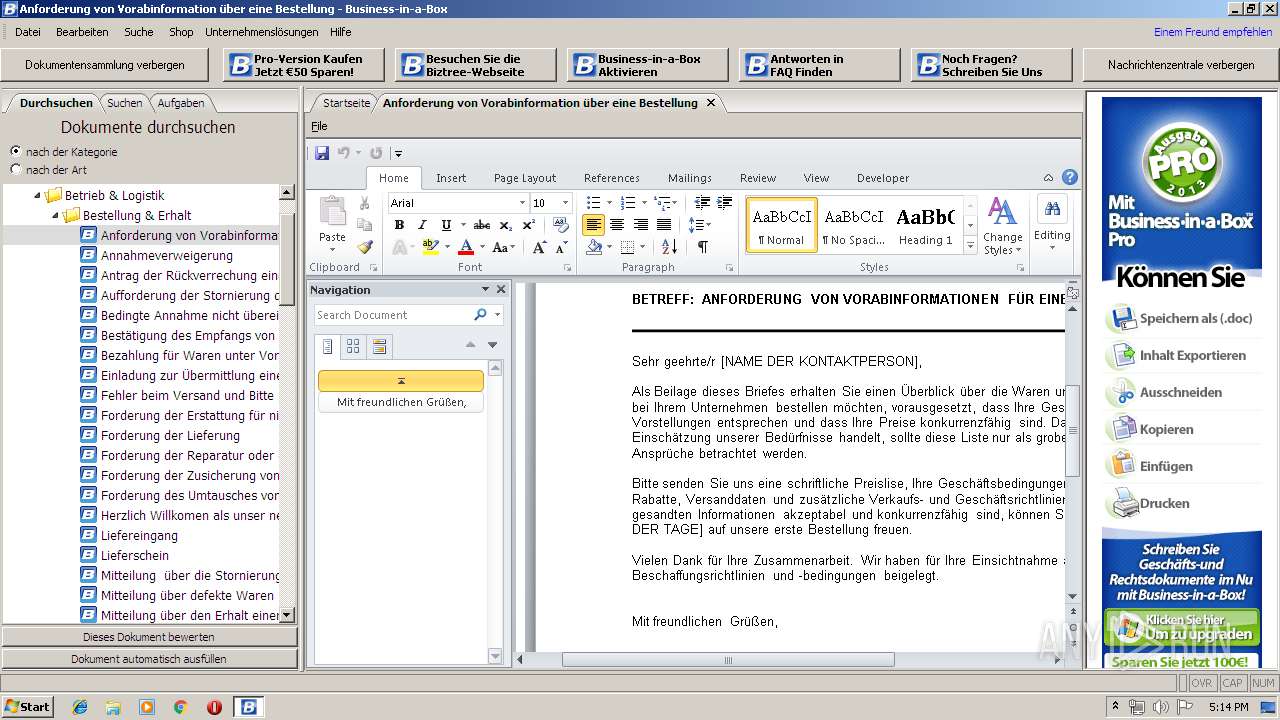The height and width of the screenshot is (720, 1280).
Task: Click the Cut scissors icon in ribbon
Action: pos(364,203)
